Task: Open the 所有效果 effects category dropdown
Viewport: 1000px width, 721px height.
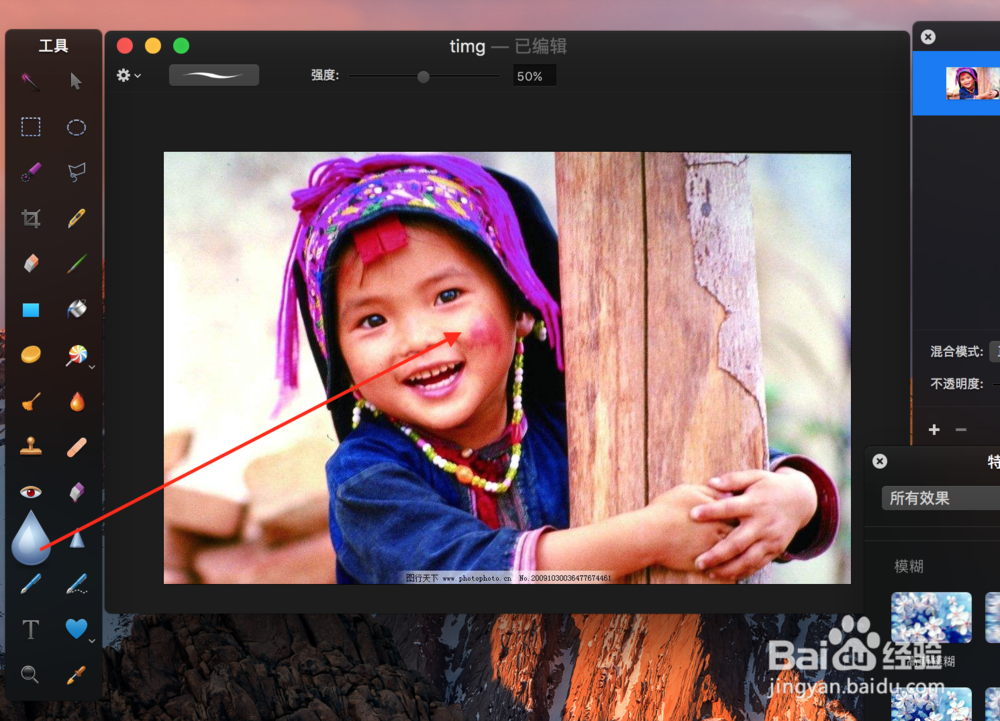Action: 941,498
